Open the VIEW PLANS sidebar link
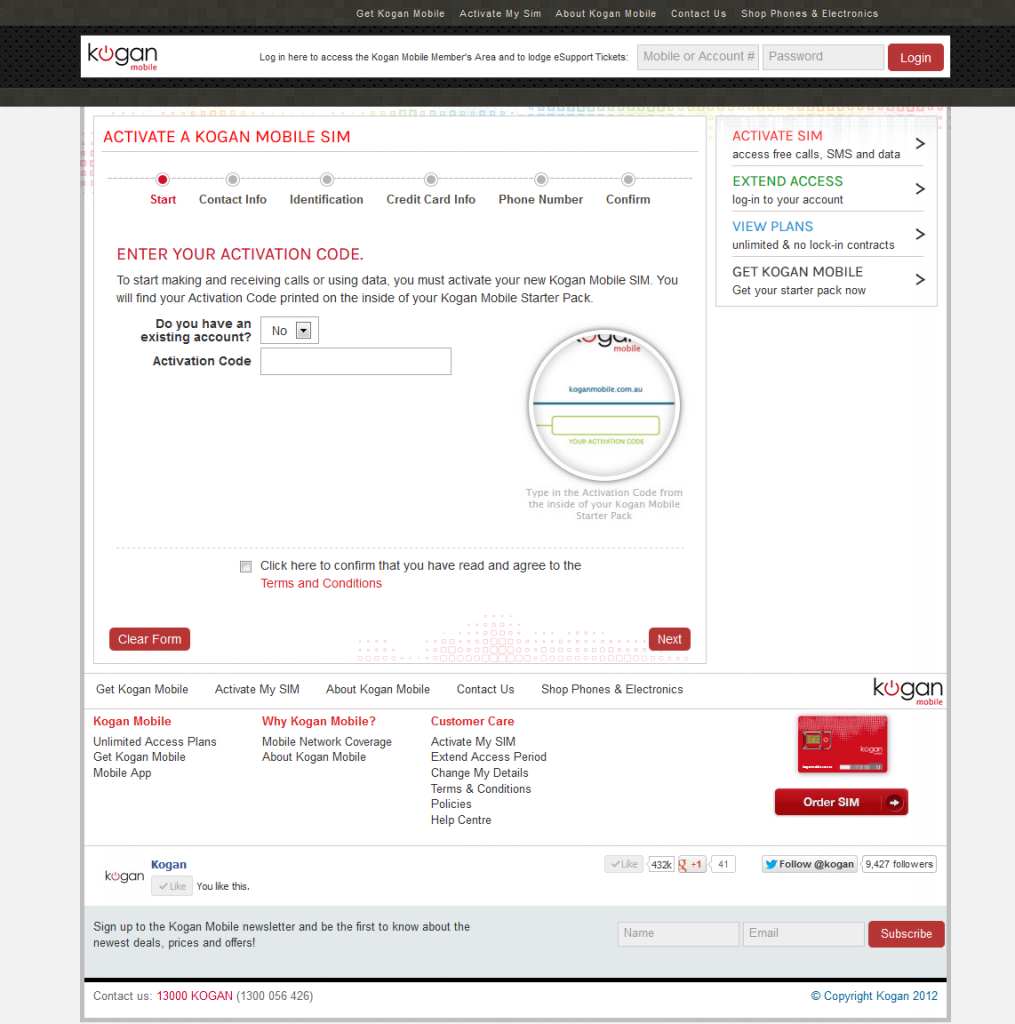1015x1024 pixels. (773, 227)
